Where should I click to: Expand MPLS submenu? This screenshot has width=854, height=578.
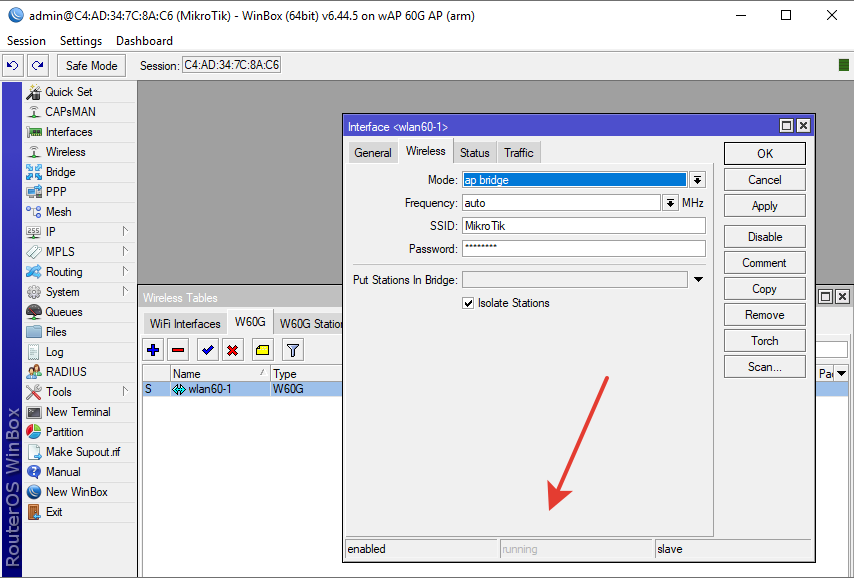click(x=125, y=252)
